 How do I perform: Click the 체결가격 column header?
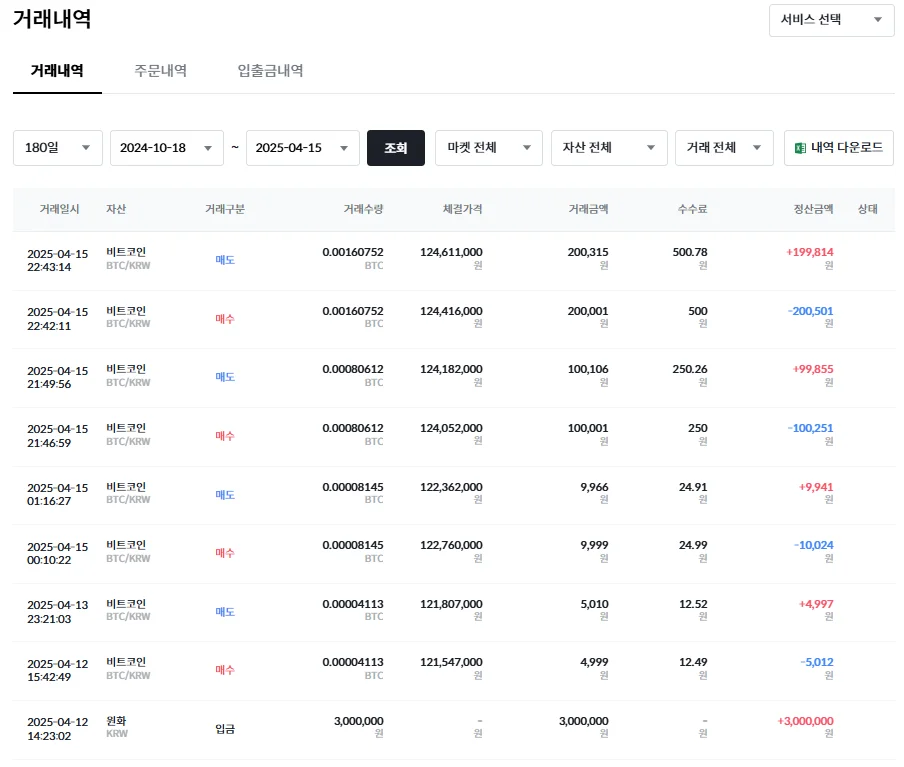pos(462,209)
